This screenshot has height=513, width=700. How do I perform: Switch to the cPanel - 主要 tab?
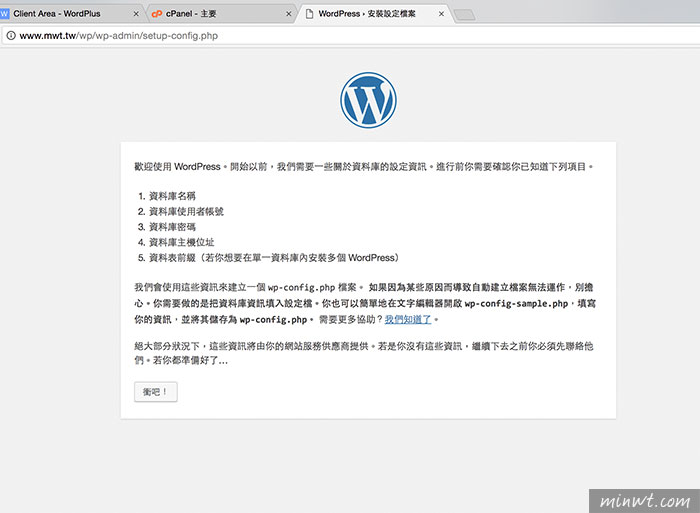pyautogui.click(x=221, y=14)
